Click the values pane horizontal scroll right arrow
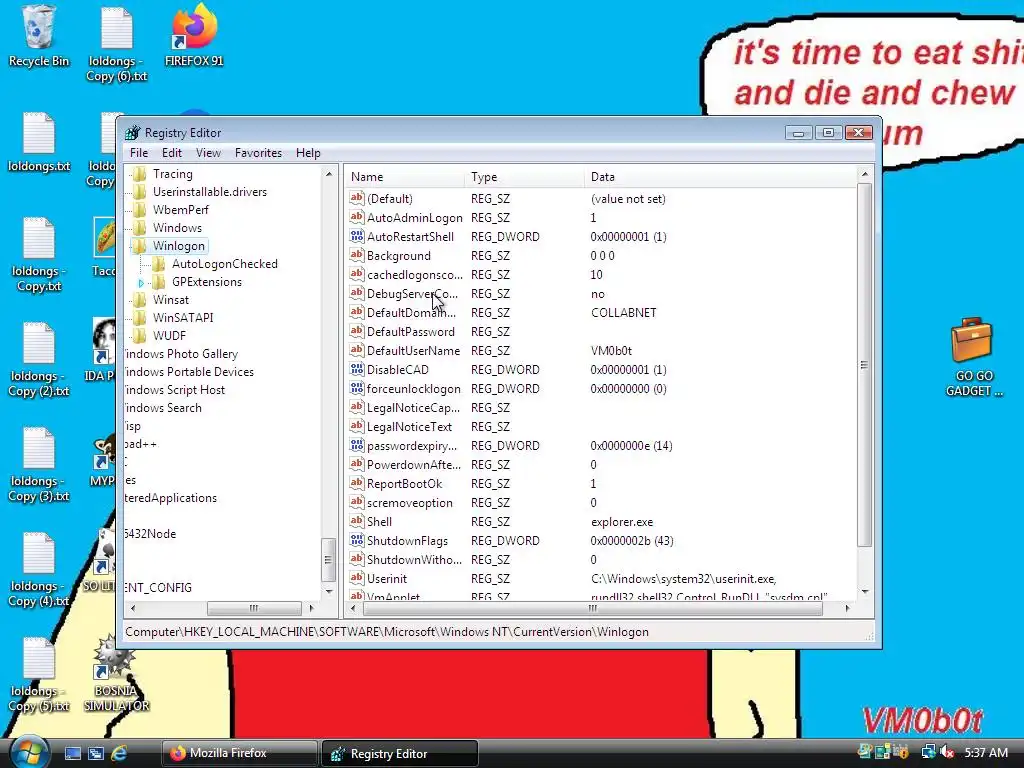The image size is (1024, 768). [847, 608]
